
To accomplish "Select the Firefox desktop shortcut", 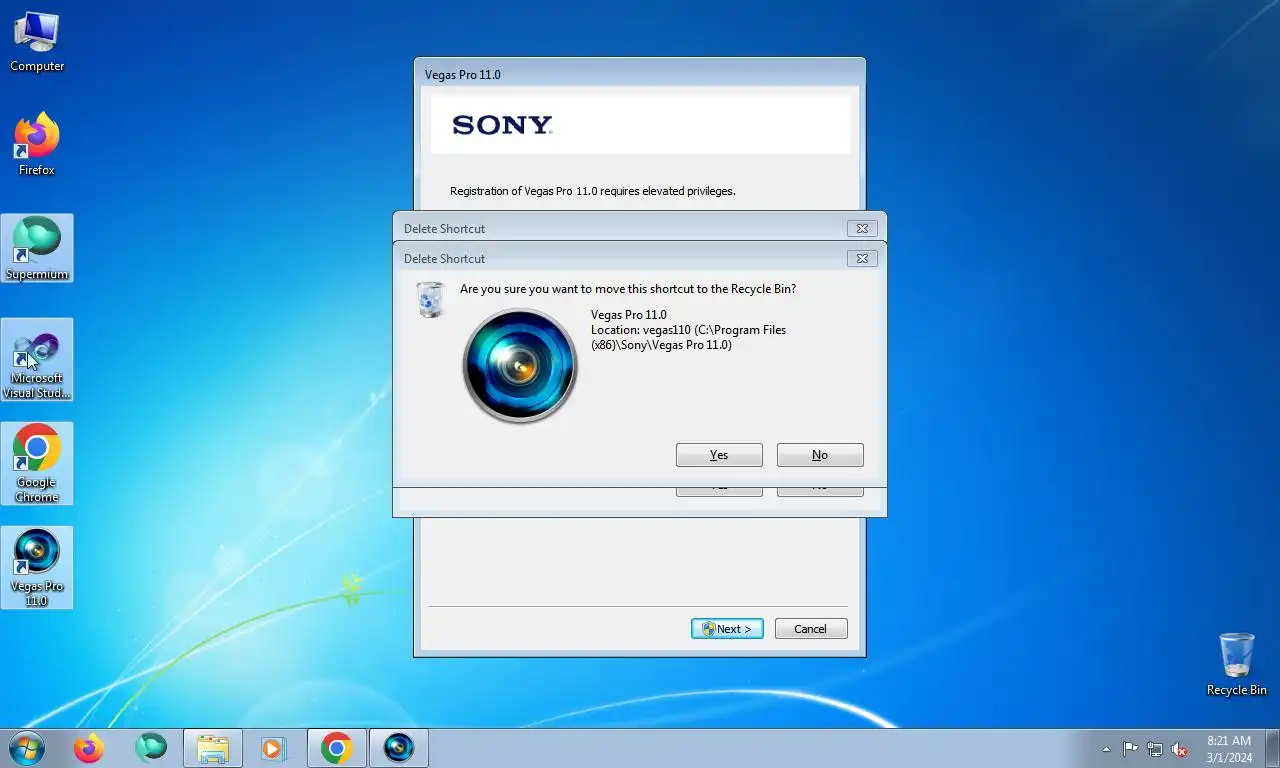I will [37, 145].
